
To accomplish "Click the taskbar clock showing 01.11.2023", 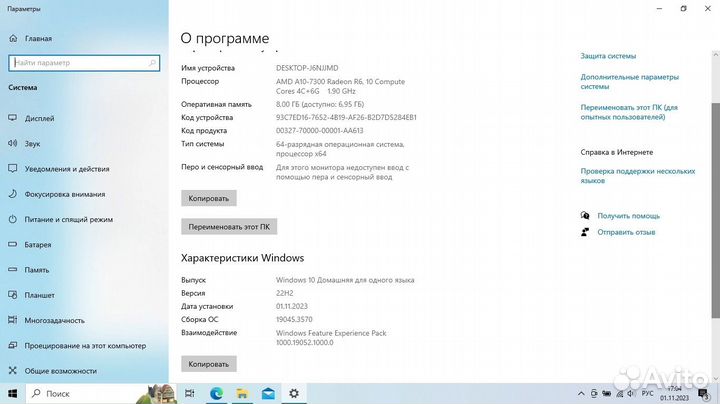I will (675, 393).
